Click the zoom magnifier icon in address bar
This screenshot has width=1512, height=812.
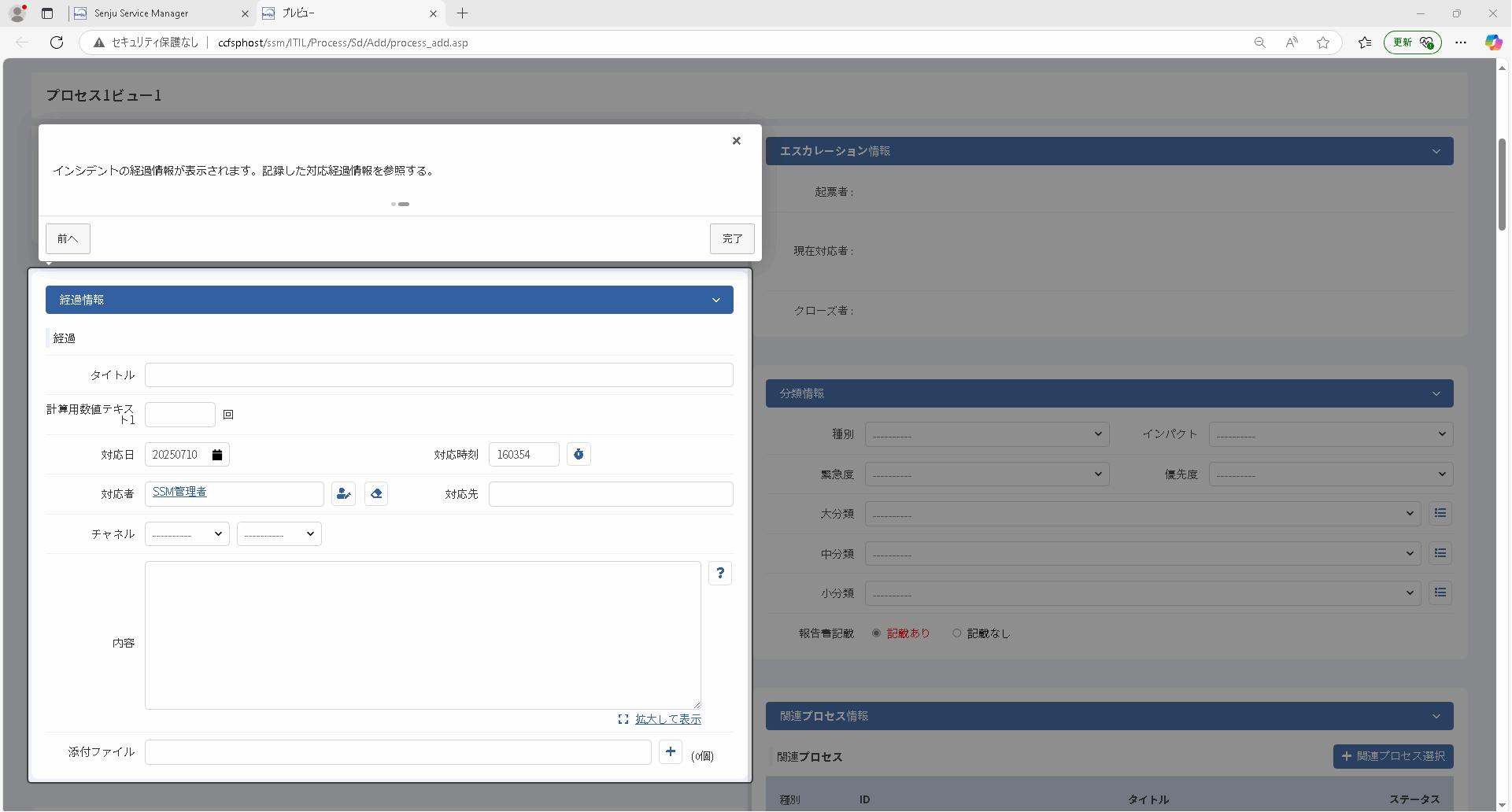[1259, 42]
